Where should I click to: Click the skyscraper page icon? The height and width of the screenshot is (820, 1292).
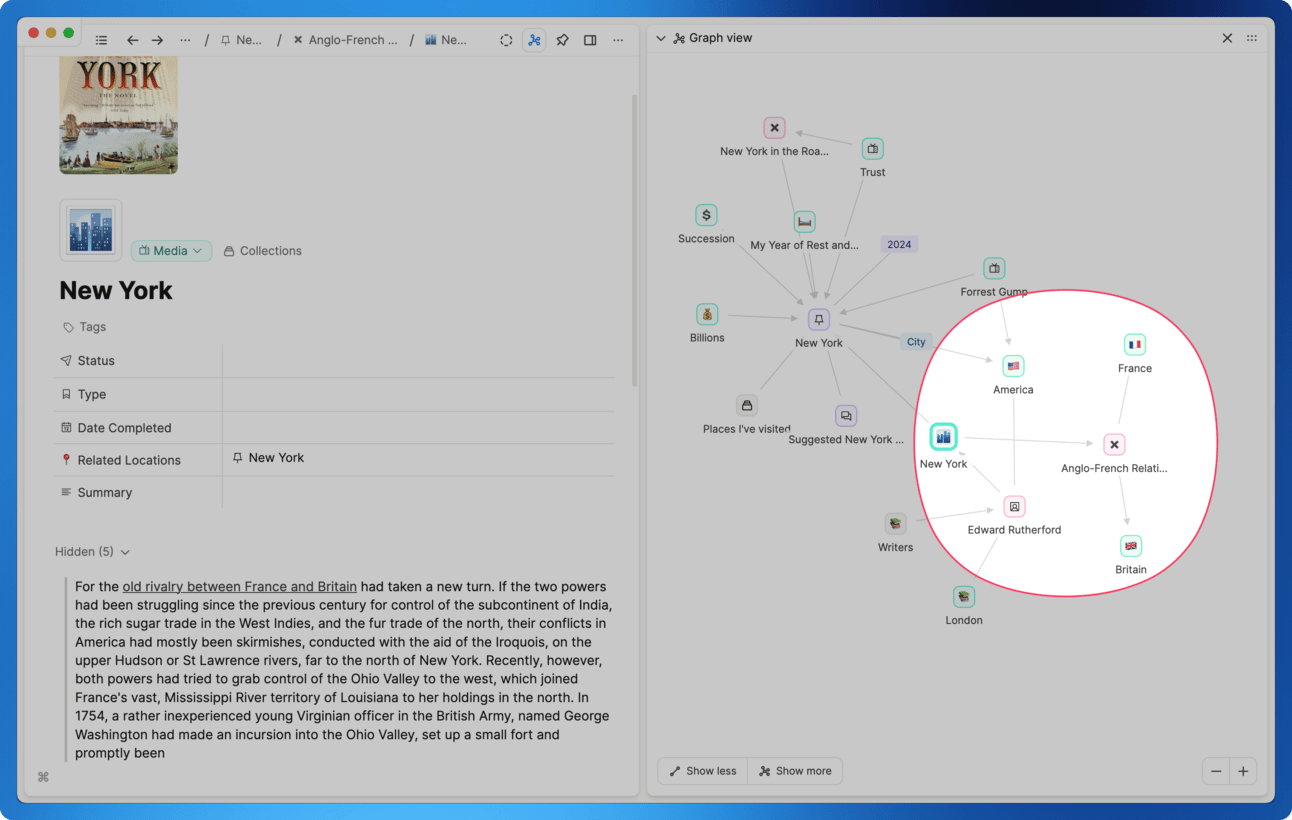tap(91, 230)
